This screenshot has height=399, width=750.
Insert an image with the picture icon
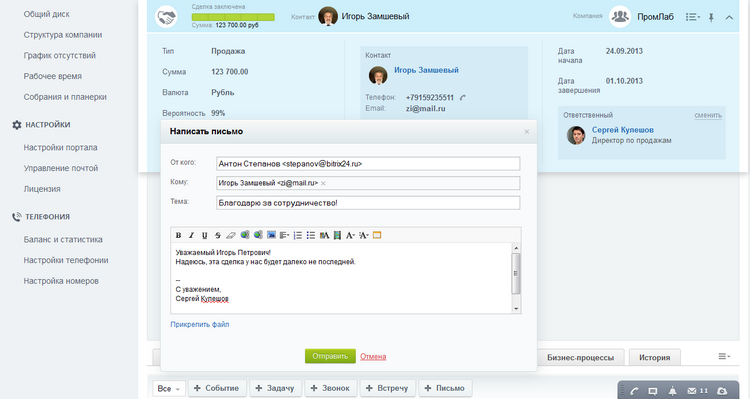[x=271, y=235]
